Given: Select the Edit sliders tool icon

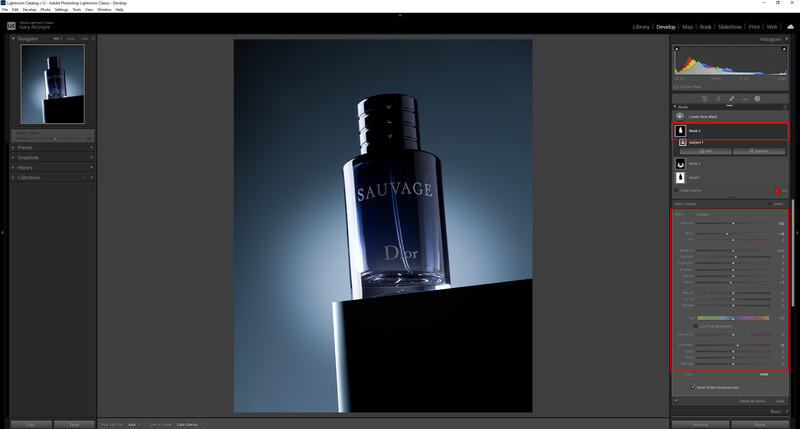Looking at the screenshot, I should tap(705, 98).
